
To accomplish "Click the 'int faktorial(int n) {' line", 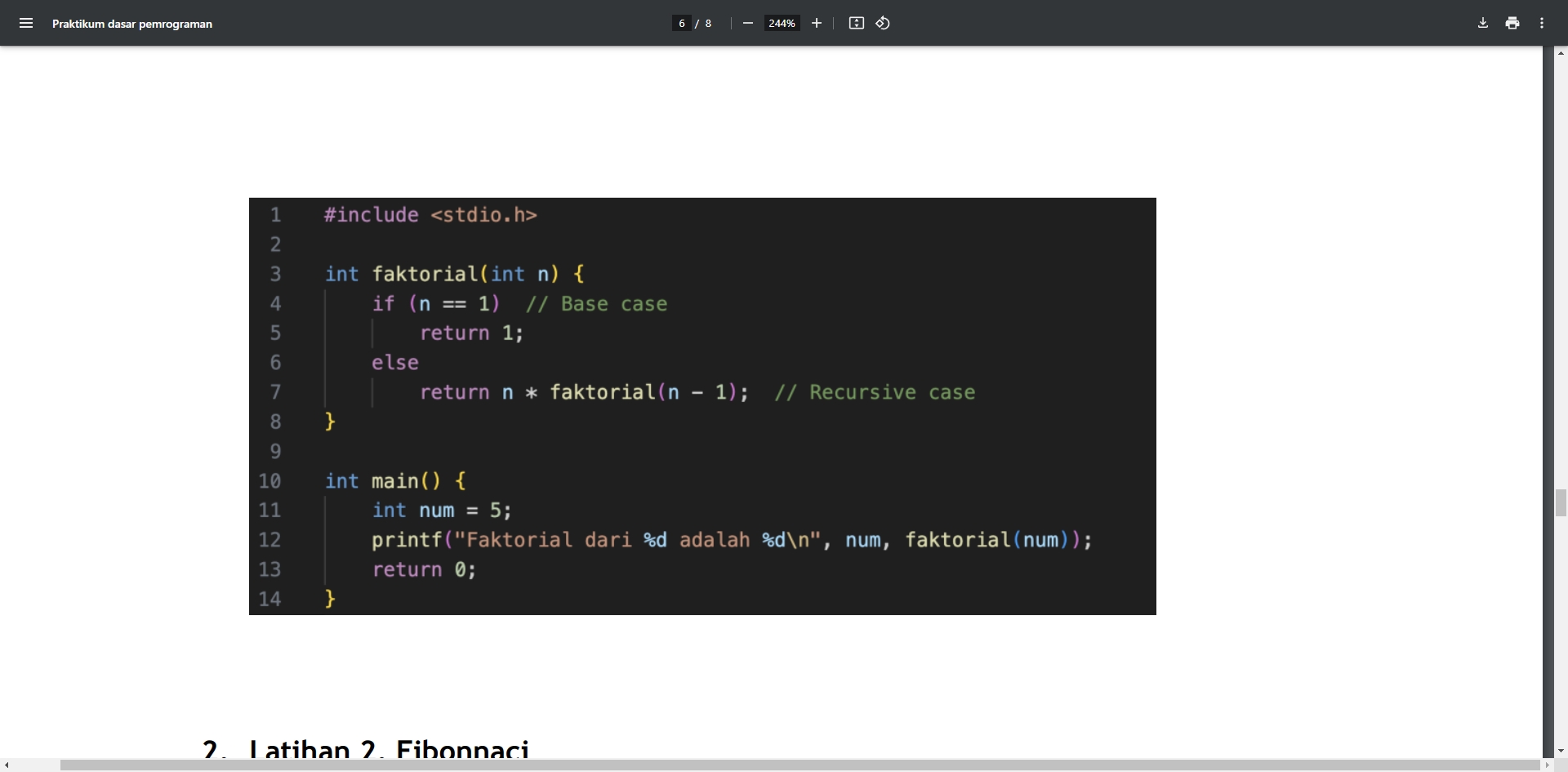I will (x=455, y=274).
